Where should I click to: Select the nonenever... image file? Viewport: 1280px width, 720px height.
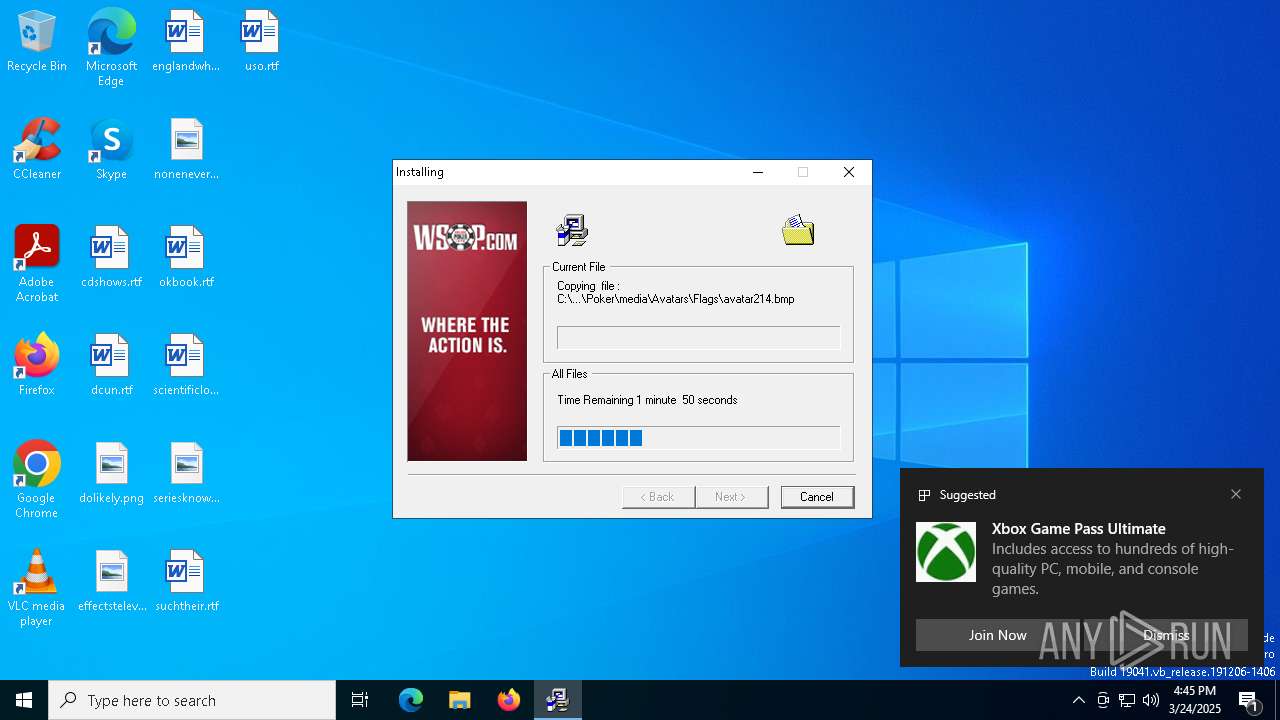click(x=186, y=148)
